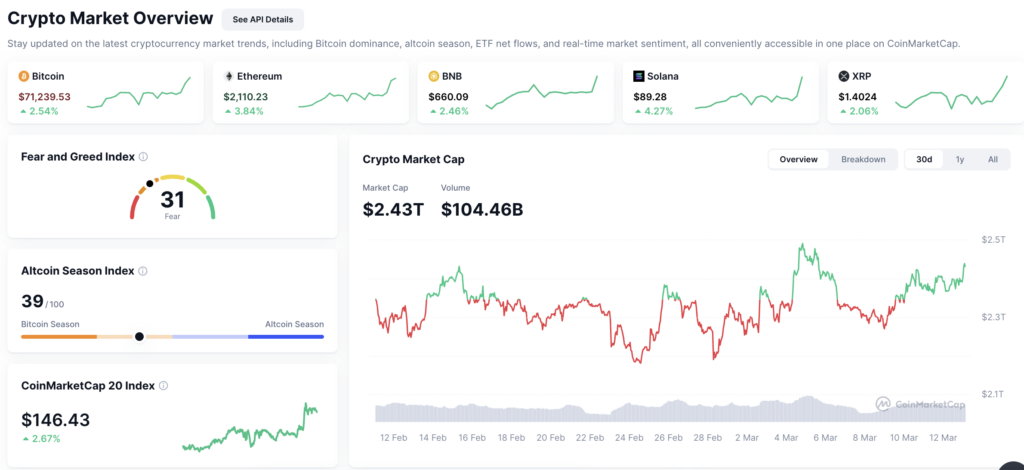Switch chart to Overview view

tap(799, 159)
